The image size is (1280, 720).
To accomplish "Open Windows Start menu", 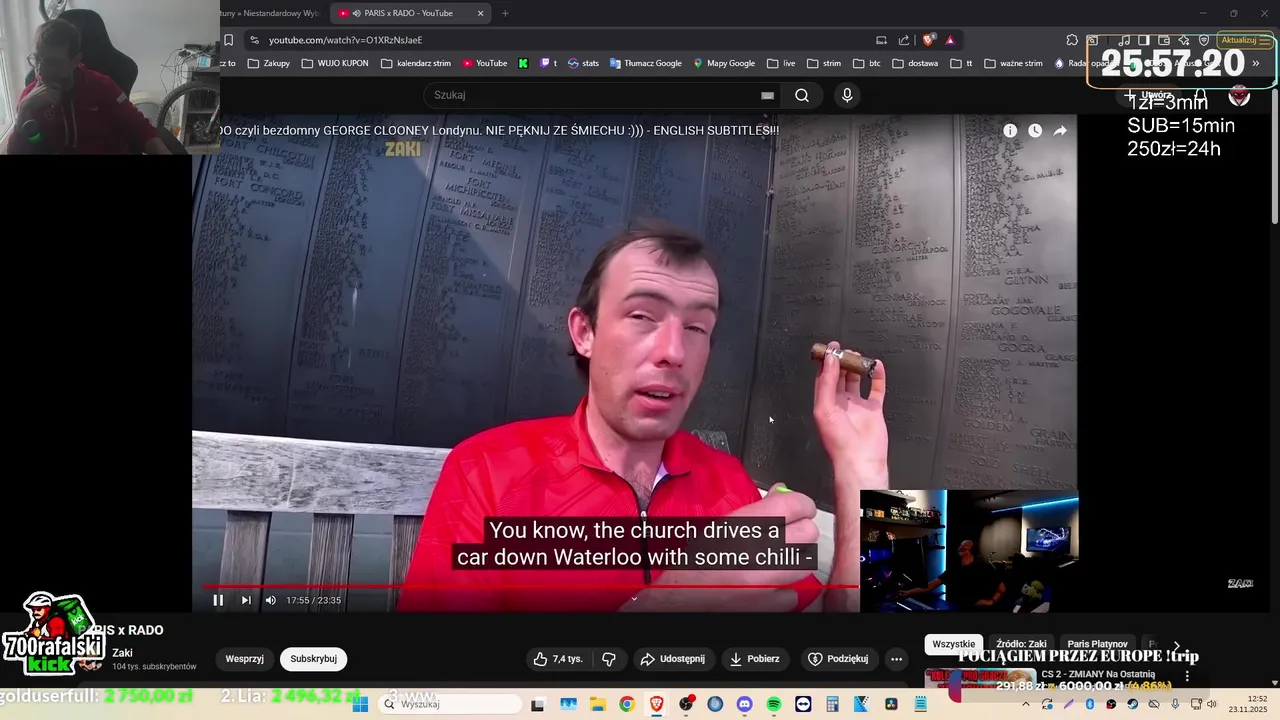I will [x=361, y=704].
